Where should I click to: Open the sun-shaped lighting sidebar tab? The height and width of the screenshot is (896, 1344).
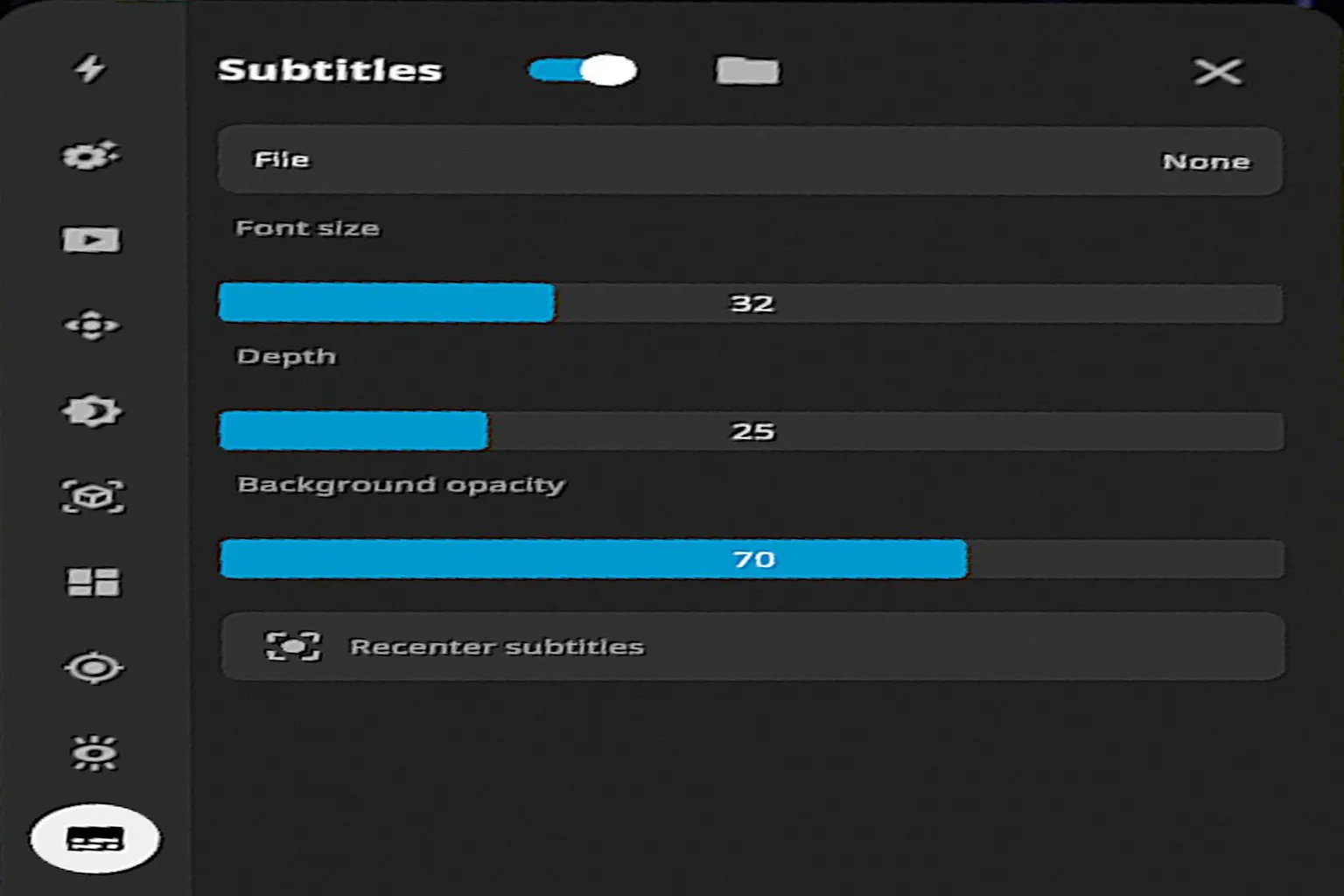94,753
